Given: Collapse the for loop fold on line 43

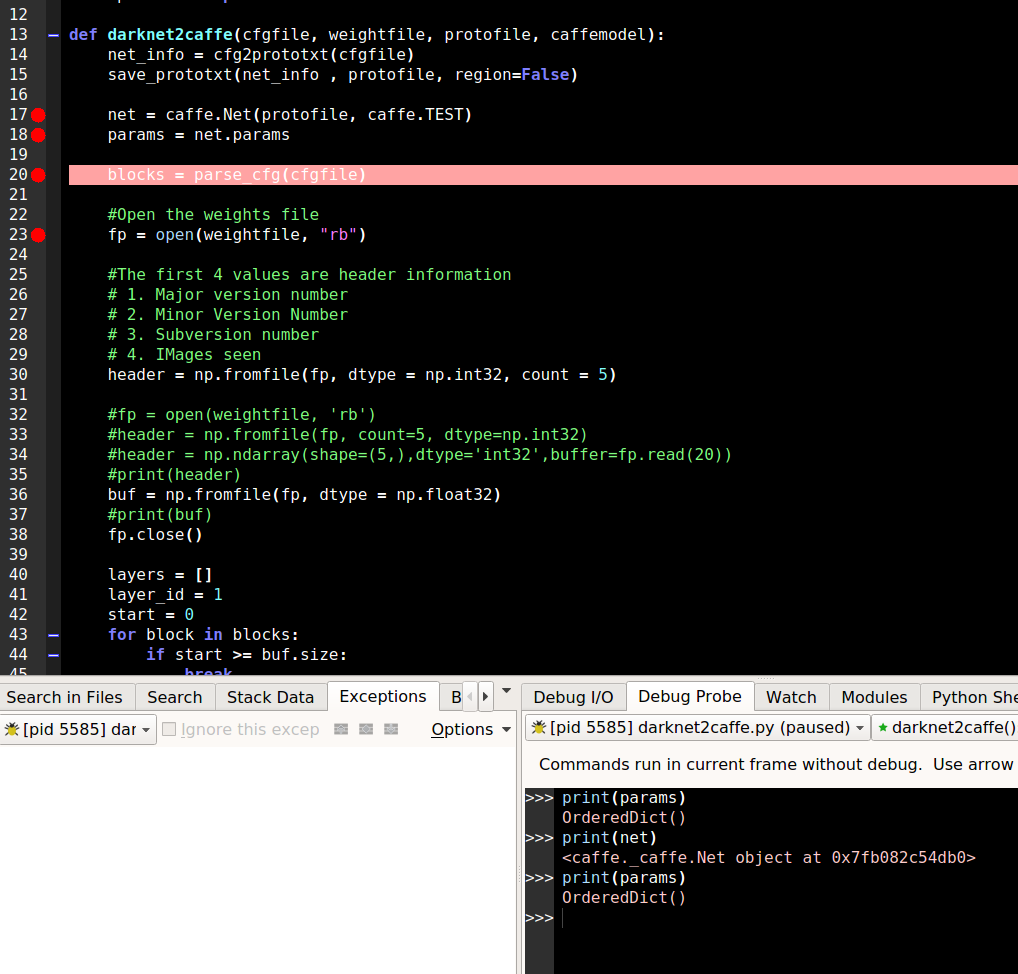Looking at the screenshot, I should (54, 635).
